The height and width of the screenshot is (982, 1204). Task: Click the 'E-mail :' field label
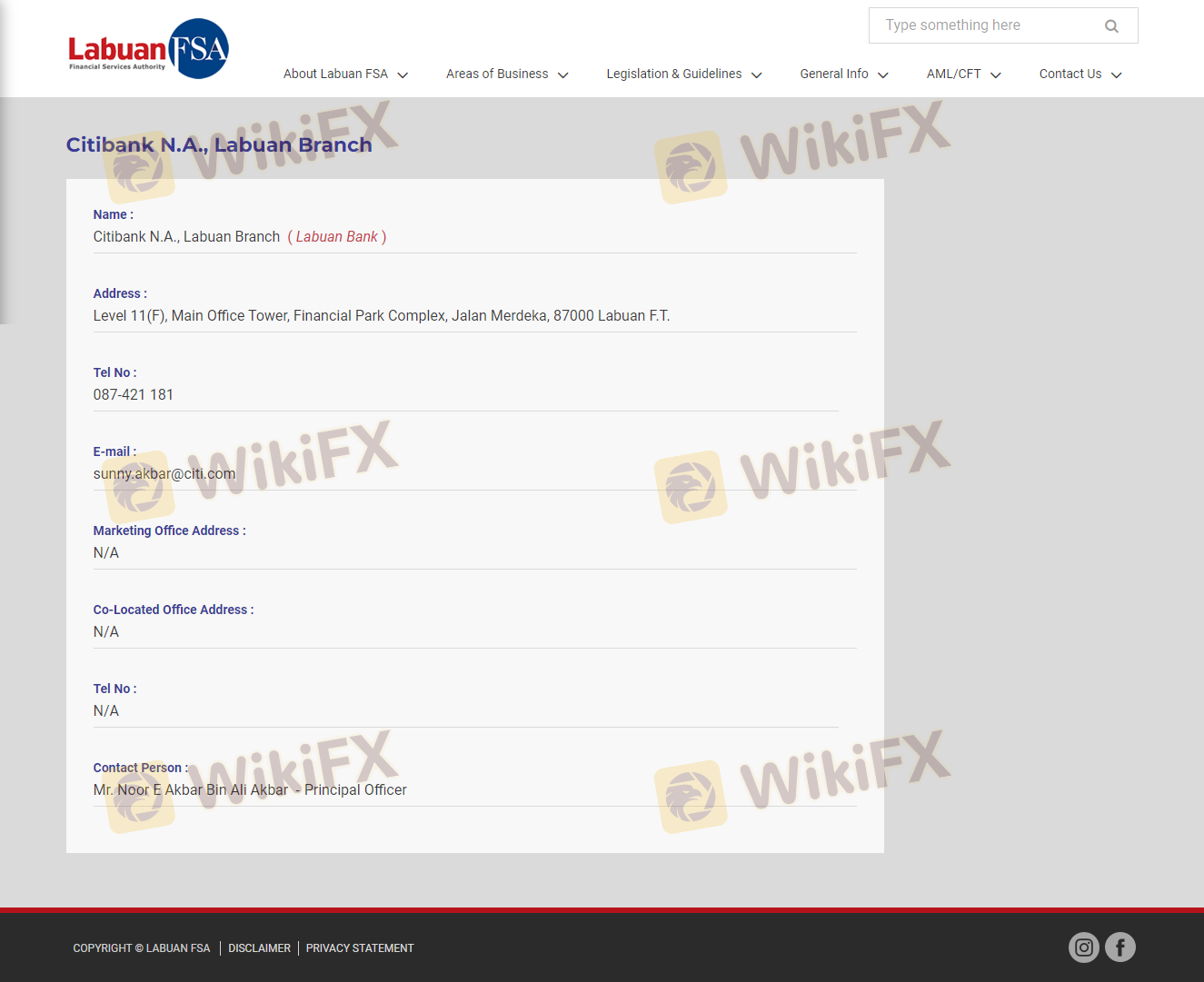pyautogui.click(x=115, y=451)
